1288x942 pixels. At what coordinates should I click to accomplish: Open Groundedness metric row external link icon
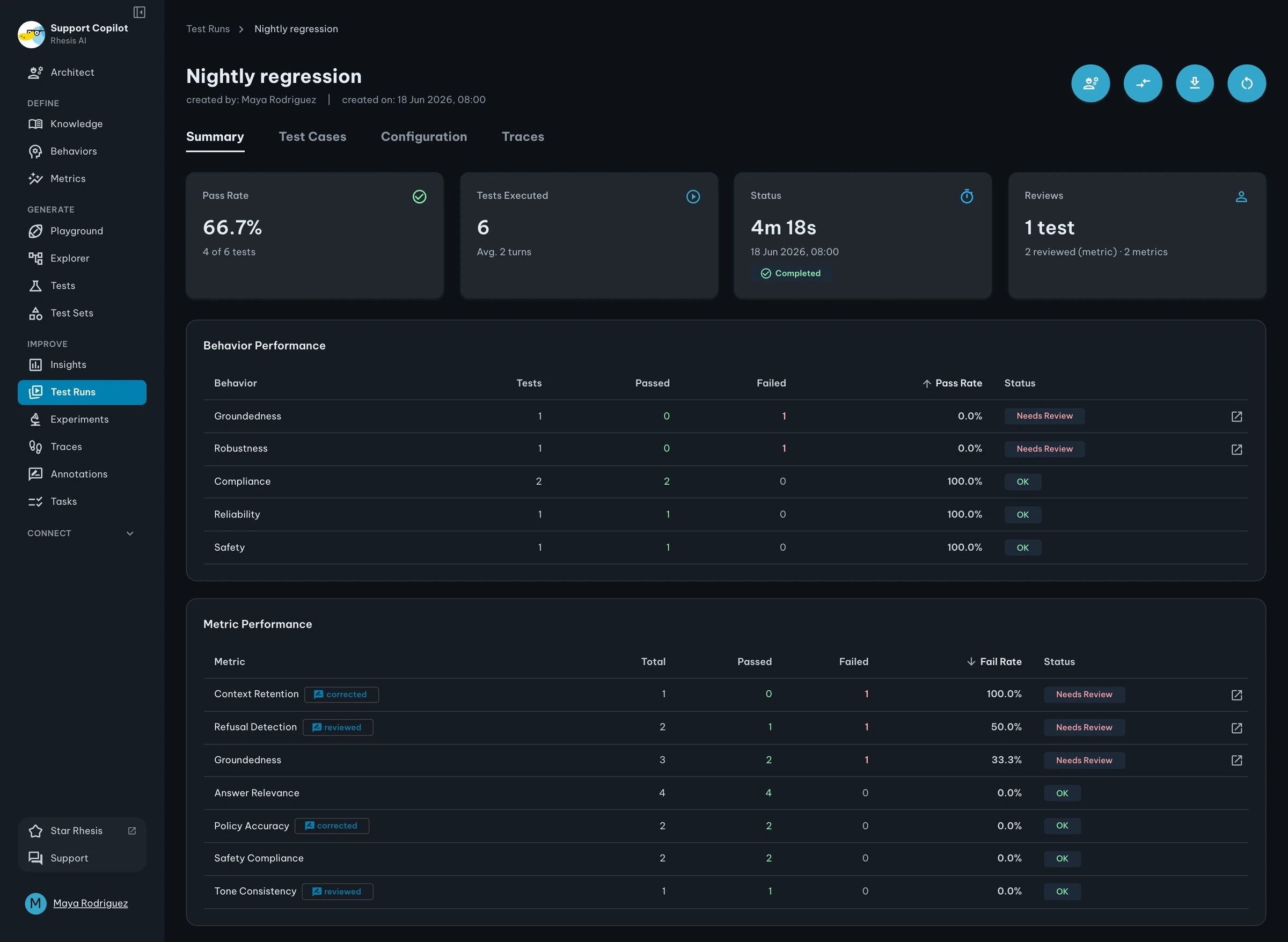pyautogui.click(x=1236, y=760)
